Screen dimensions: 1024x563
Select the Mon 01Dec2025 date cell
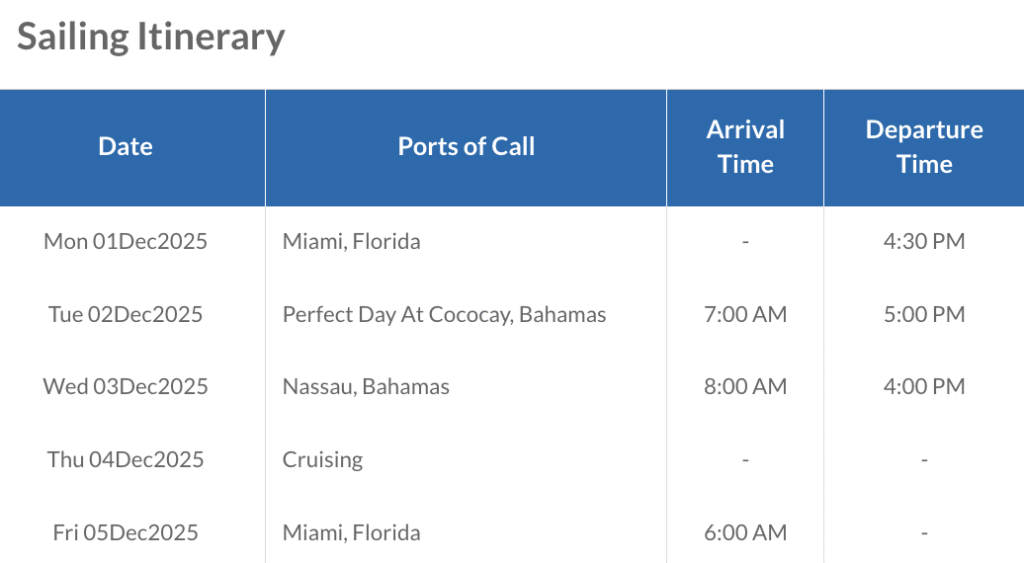(125, 242)
